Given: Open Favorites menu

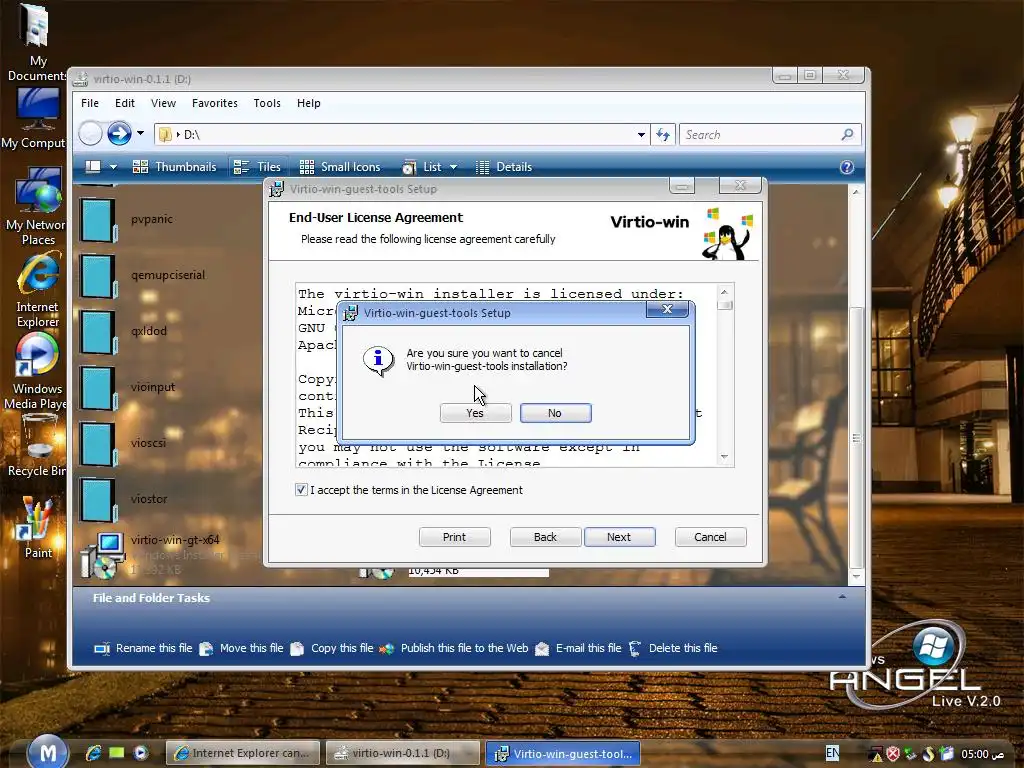Looking at the screenshot, I should [x=215, y=103].
